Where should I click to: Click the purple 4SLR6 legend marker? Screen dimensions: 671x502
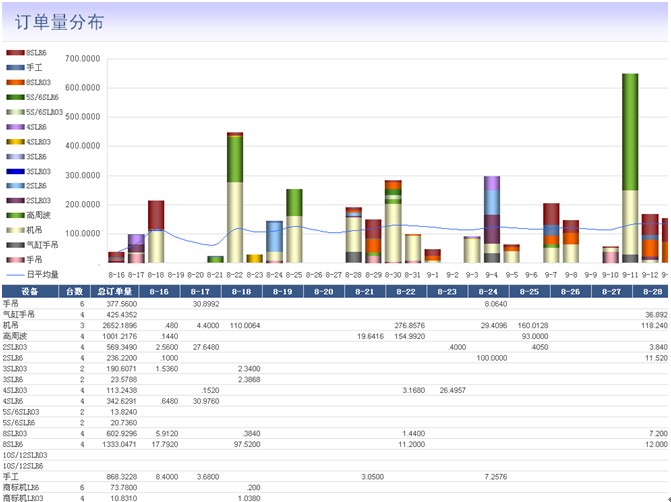[x=14, y=127]
